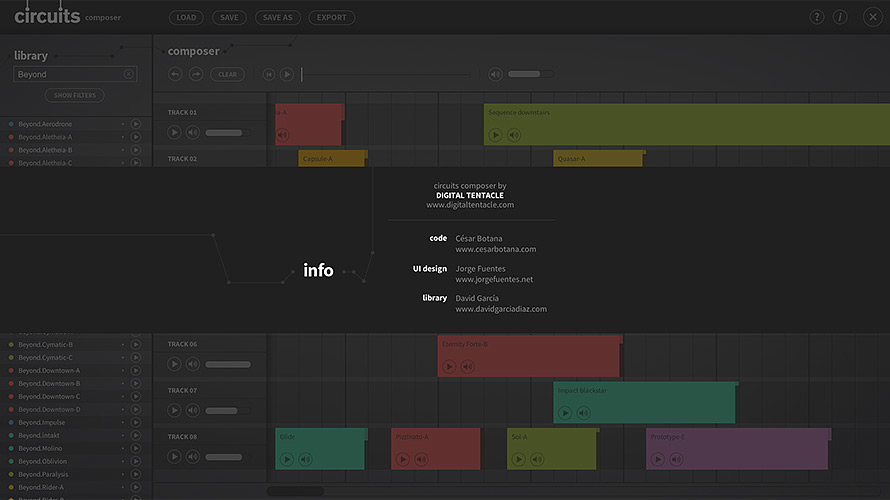The image size is (890, 500).
Task: Adjust TRACK 06 volume slider
Action: click(228, 364)
